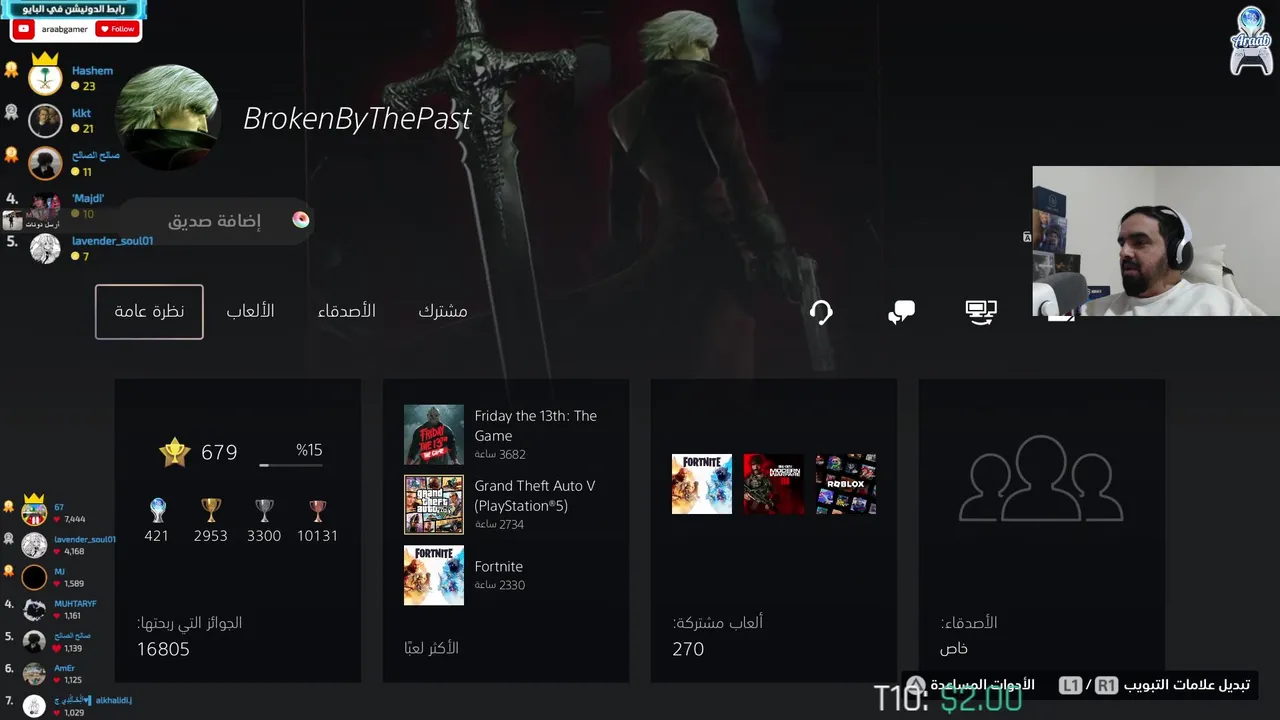Select the araabgamer channel name
Image resolution: width=1280 pixels, height=720 pixels.
(x=65, y=29)
